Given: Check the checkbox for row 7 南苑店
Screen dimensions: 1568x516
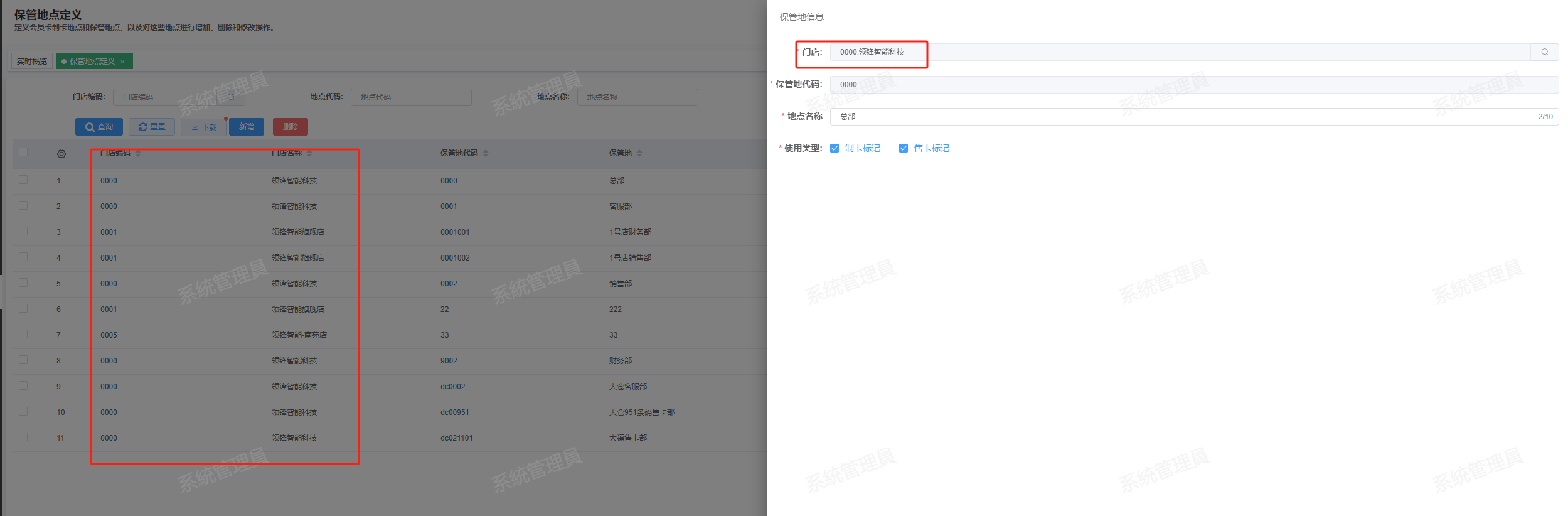Looking at the screenshot, I should point(23,334).
